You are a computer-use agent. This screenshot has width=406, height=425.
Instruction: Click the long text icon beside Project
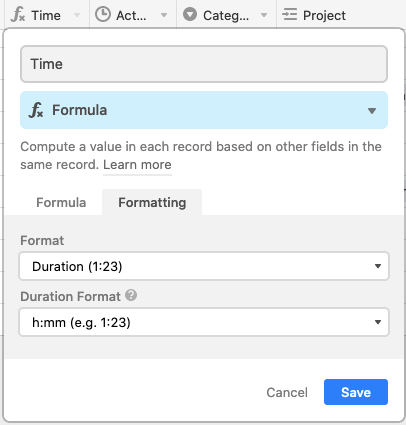click(x=289, y=15)
